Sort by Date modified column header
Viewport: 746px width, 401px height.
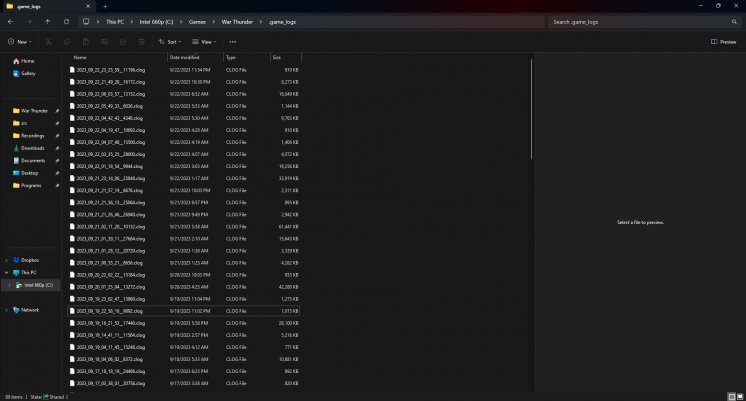tap(185, 57)
